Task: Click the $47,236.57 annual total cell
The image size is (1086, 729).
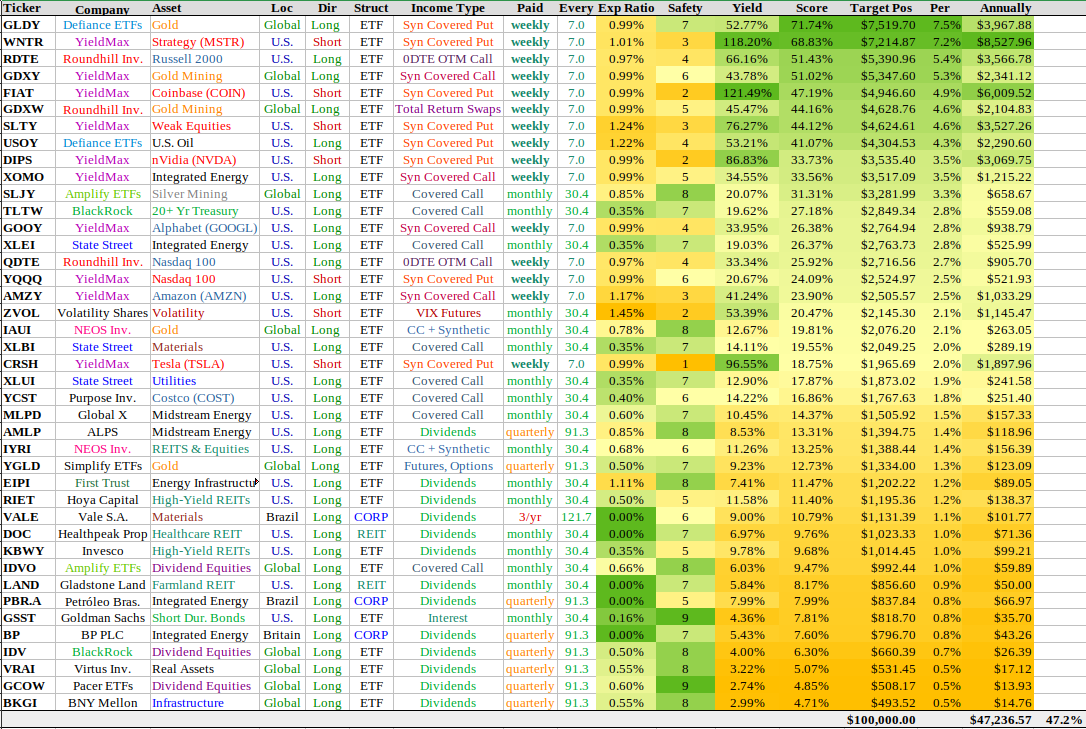Action: 1000,720
